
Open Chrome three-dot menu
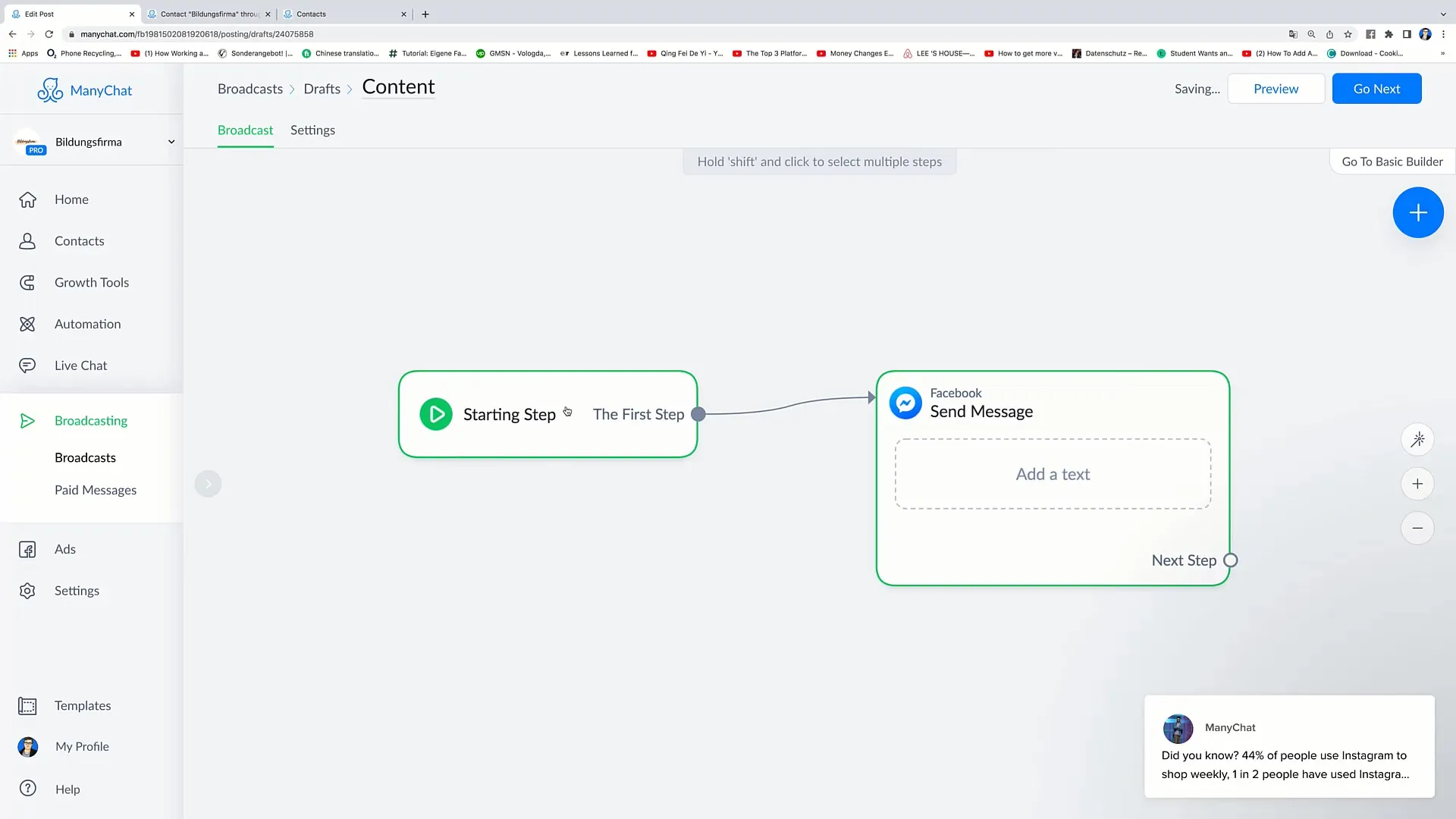1443,34
